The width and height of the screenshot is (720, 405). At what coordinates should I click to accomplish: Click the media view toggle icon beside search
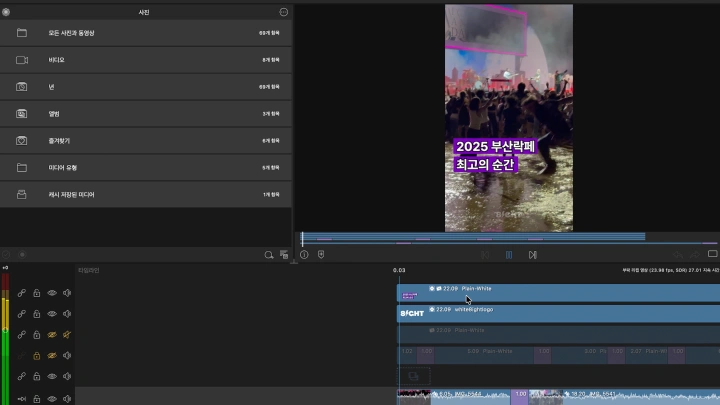click(x=285, y=255)
